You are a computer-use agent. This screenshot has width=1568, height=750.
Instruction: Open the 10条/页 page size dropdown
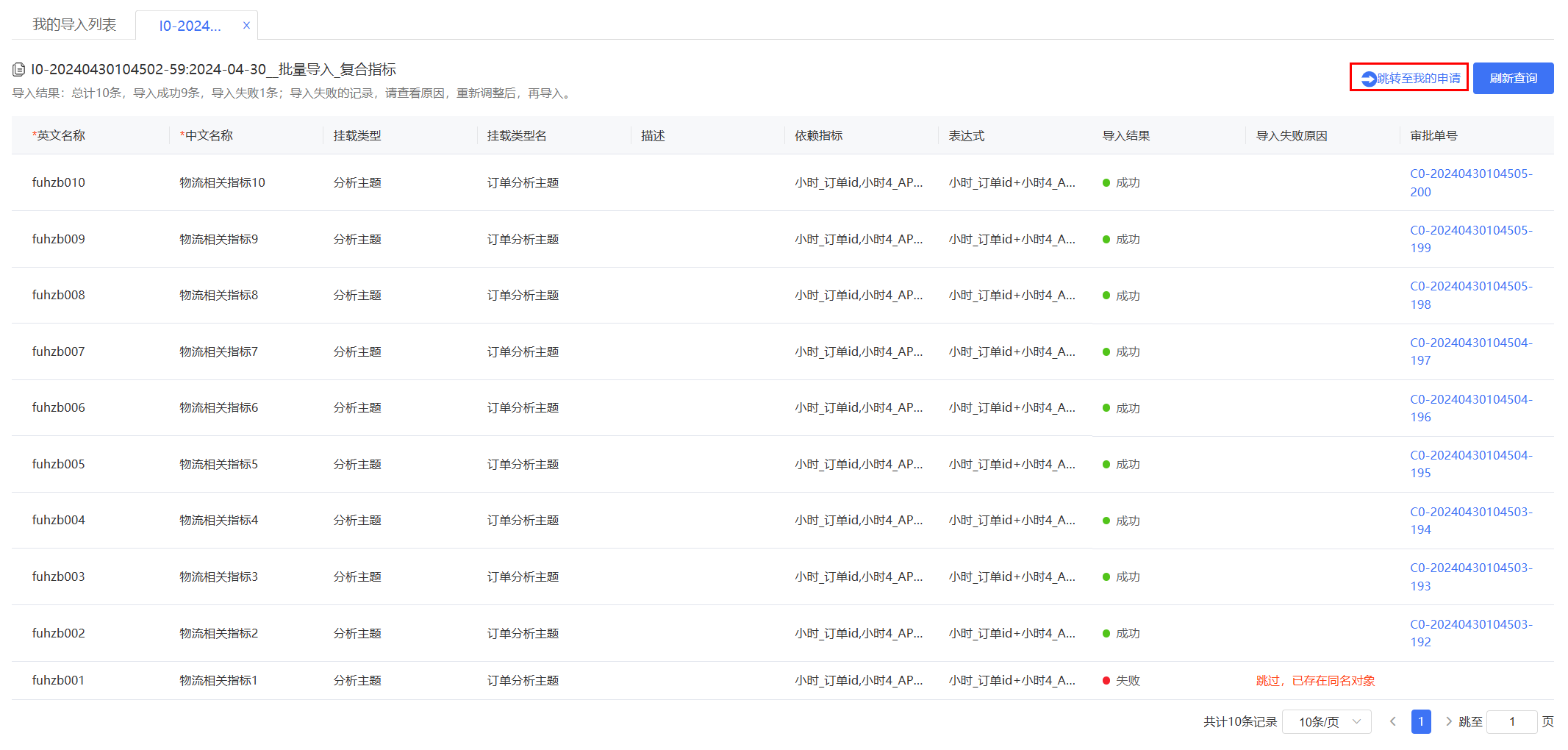pyautogui.click(x=1327, y=722)
